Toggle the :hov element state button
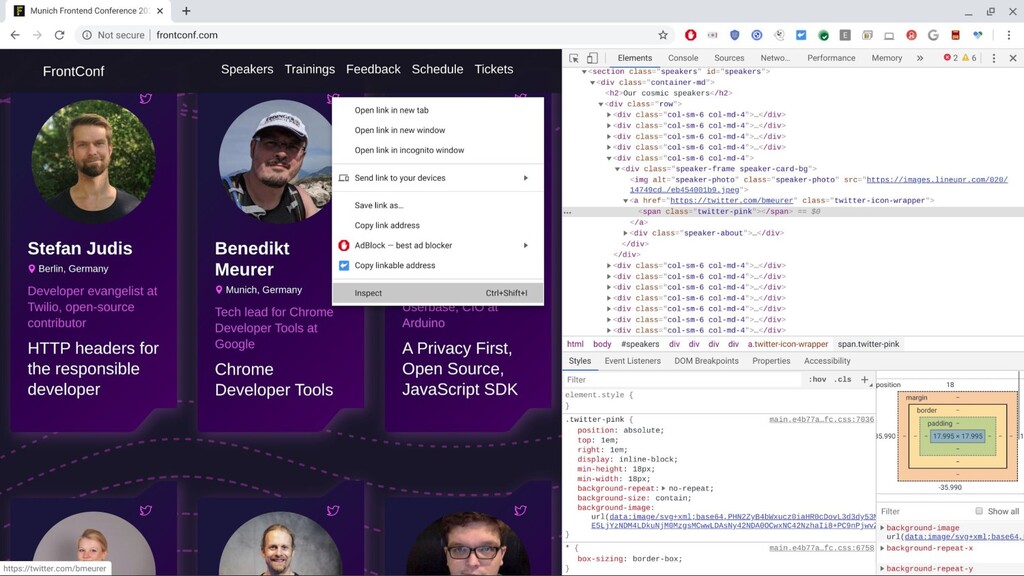Image resolution: width=1024 pixels, height=576 pixels. click(x=817, y=379)
